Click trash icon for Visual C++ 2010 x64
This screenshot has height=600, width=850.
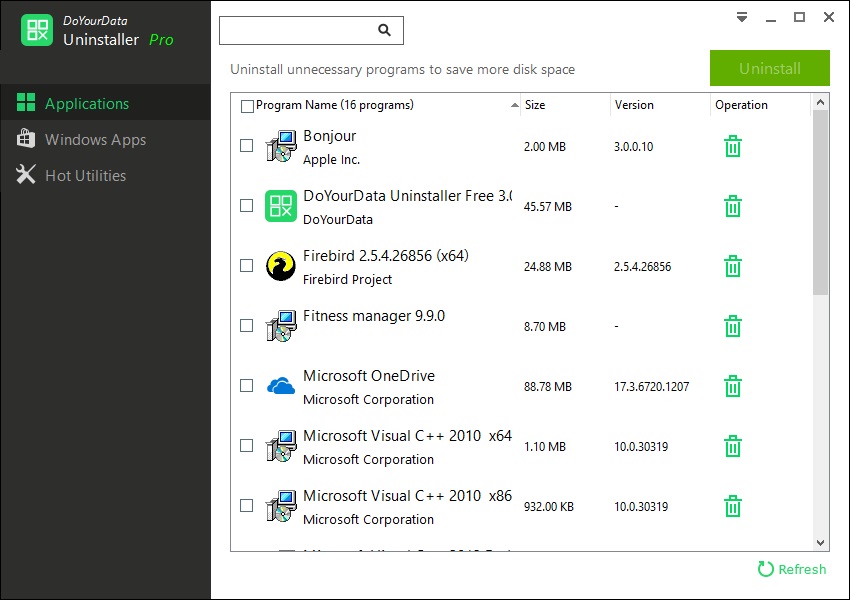pyautogui.click(x=732, y=447)
